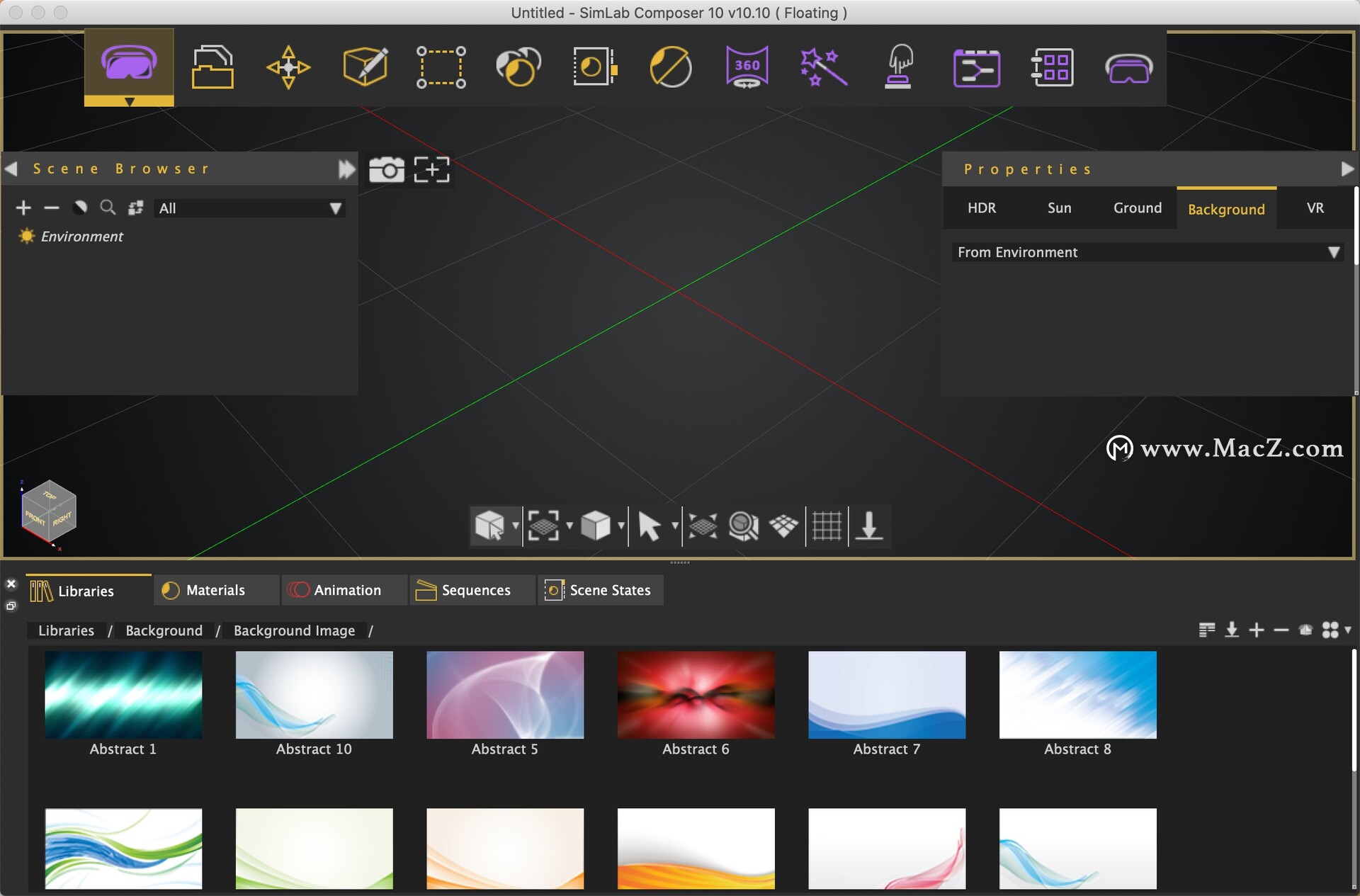
Task: Toggle Environment visibility in Scene Browser
Action: pyautogui.click(x=26, y=236)
